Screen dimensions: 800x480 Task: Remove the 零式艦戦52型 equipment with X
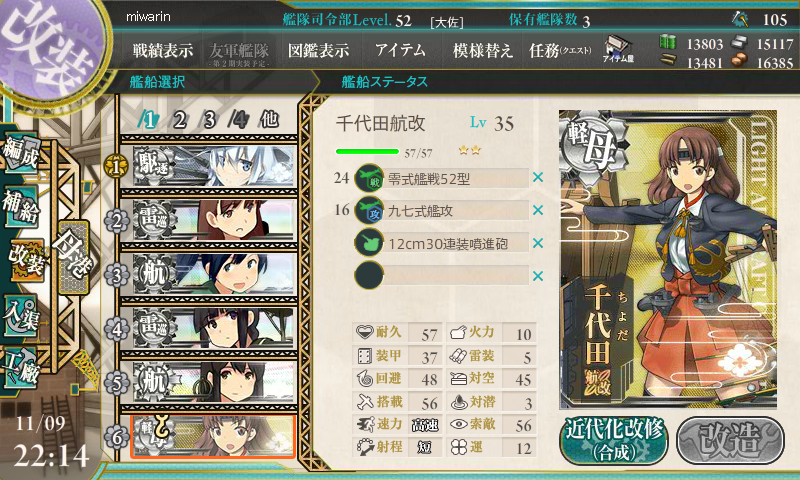(x=538, y=178)
